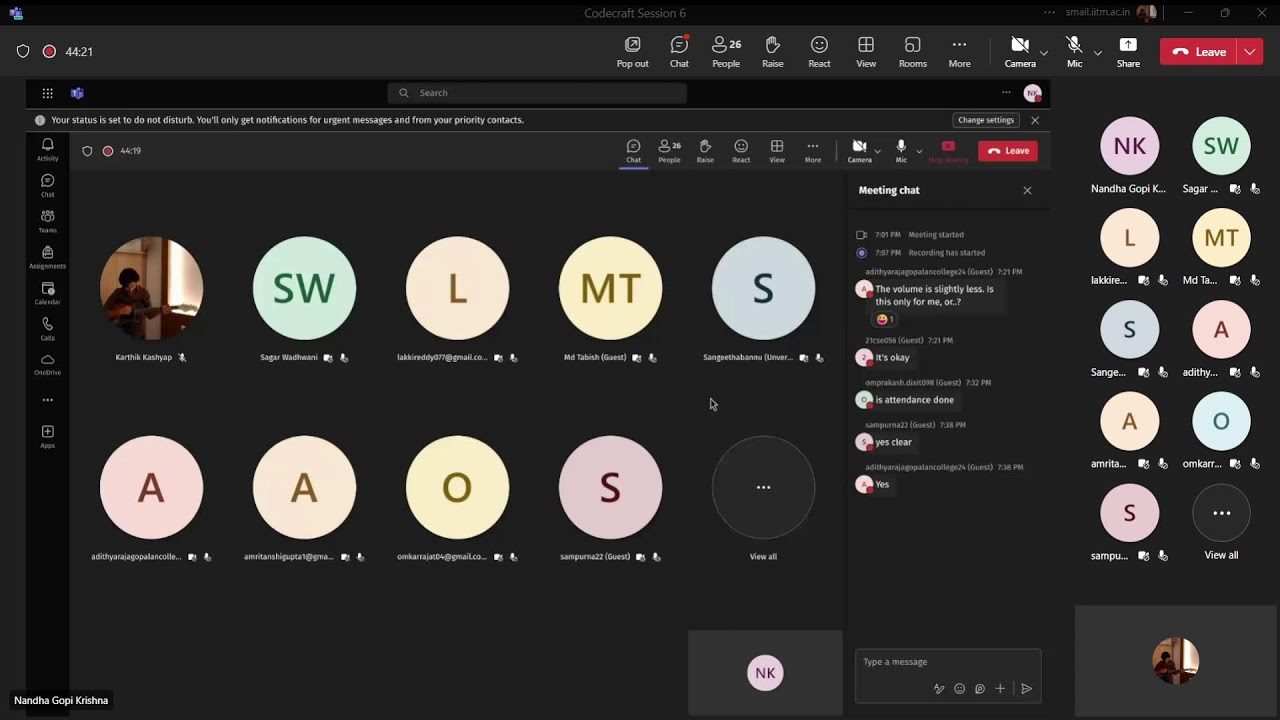Screen dimensions: 1280x720
Task: Open OneDrive in shared Teams sidebar
Action: (47, 365)
